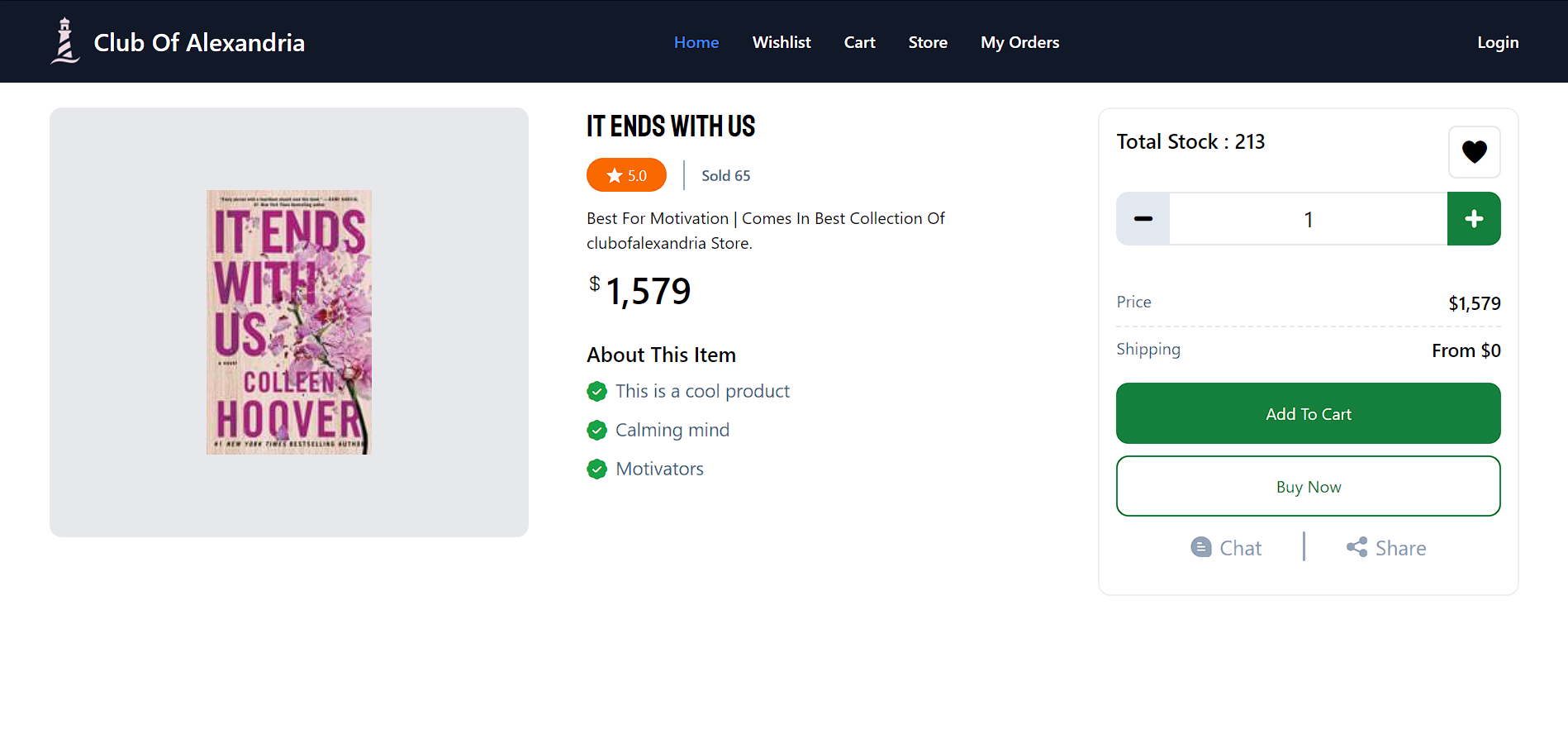
Task: Click the 5.0 rating number
Action: tap(637, 175)
